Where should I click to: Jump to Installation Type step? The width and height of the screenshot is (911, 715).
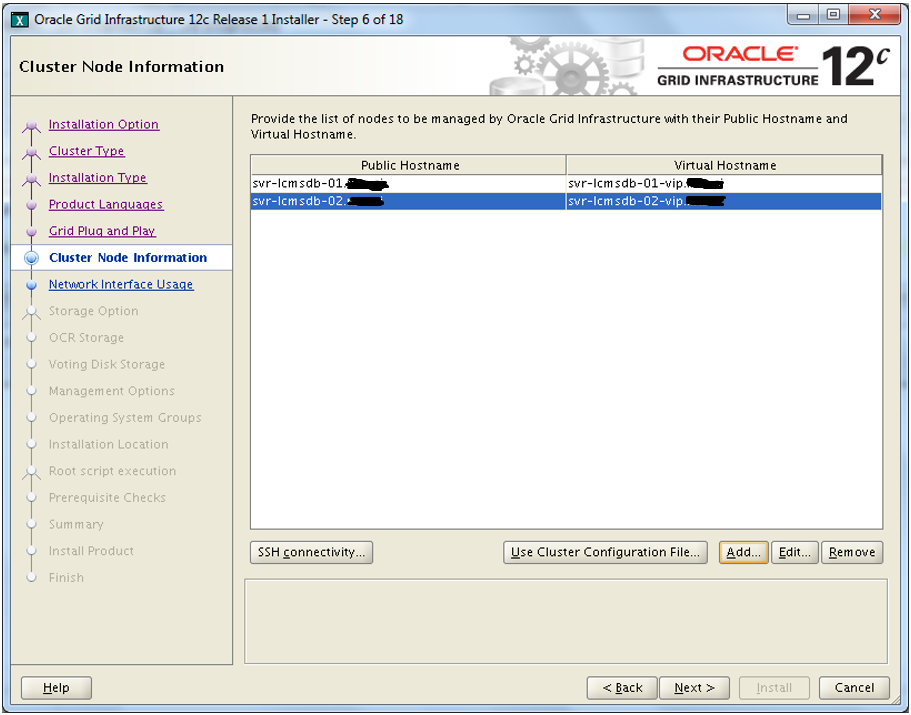98,178
